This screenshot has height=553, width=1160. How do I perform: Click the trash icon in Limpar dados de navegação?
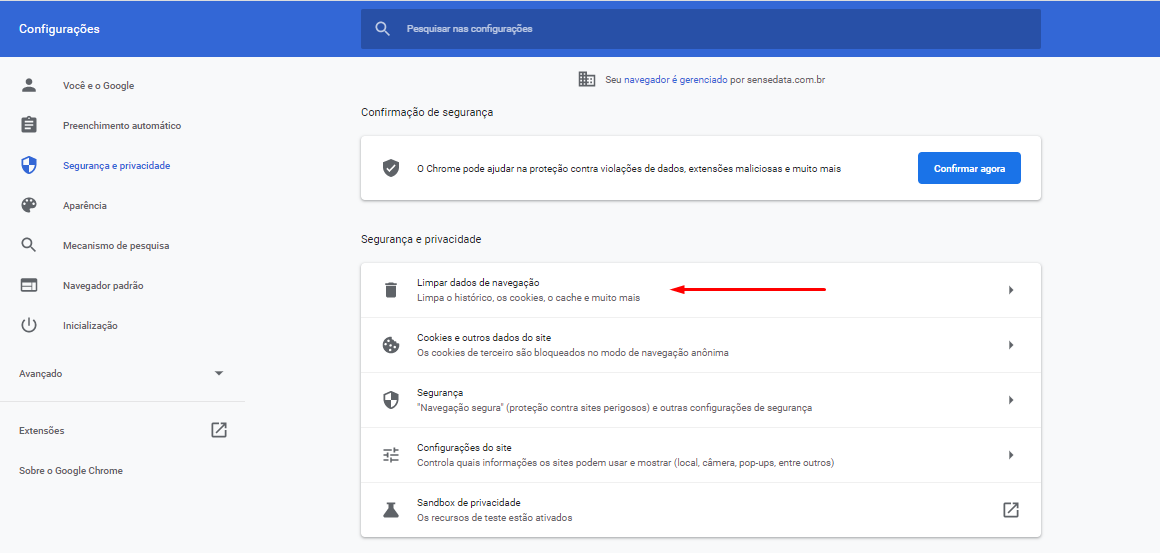391,290
